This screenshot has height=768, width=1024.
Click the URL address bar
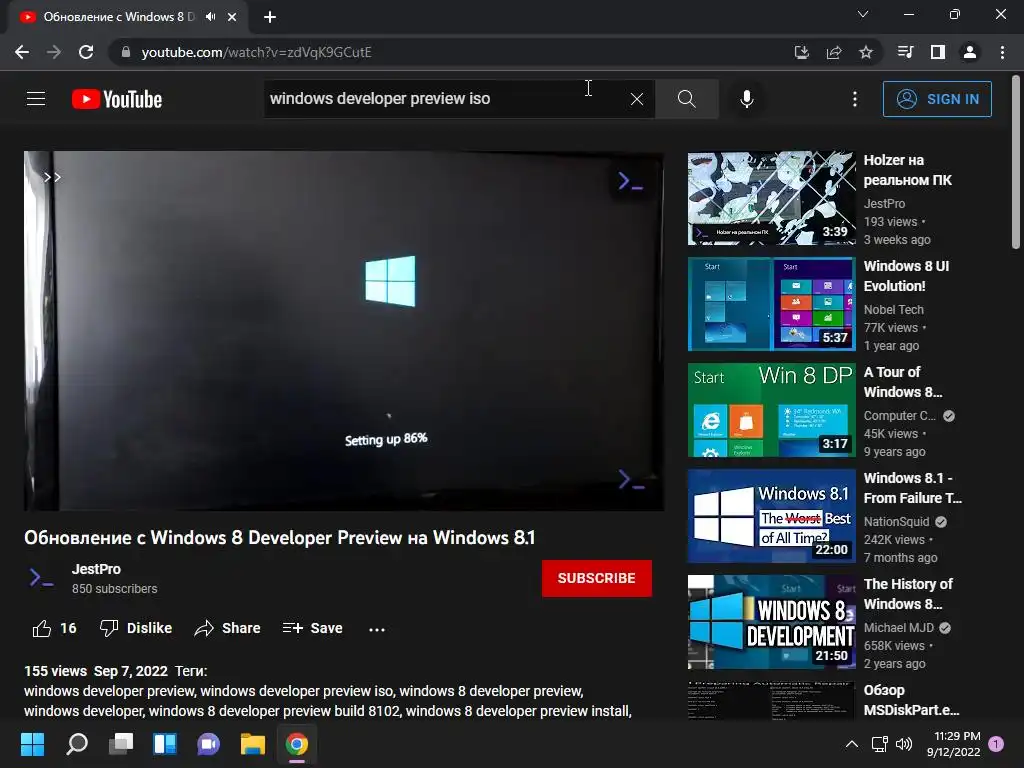[x=451, y=52]
